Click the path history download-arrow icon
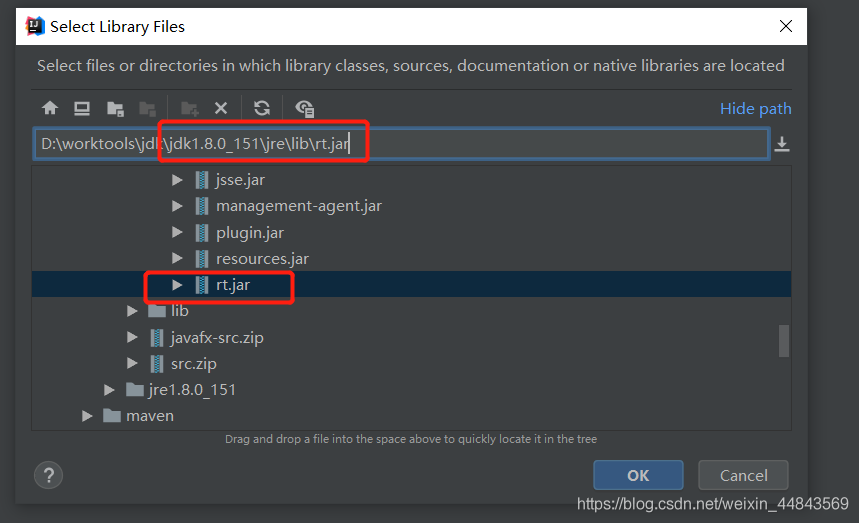Screen dimensions: 859x523 (782, 145)
